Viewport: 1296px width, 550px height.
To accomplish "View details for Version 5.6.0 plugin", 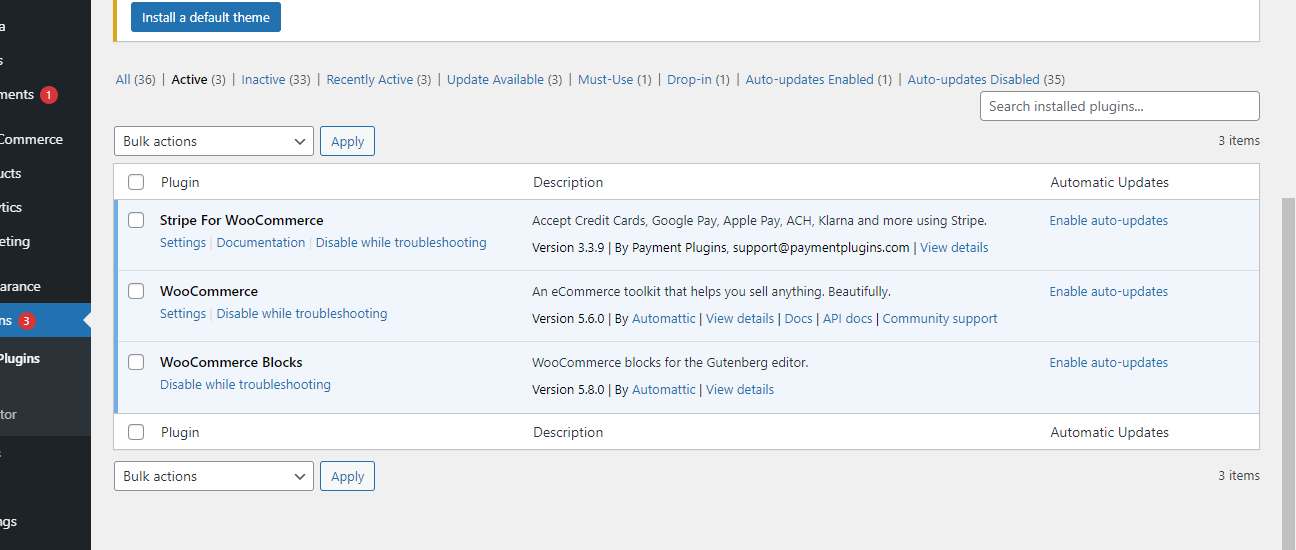I will (x=740, y=318).
